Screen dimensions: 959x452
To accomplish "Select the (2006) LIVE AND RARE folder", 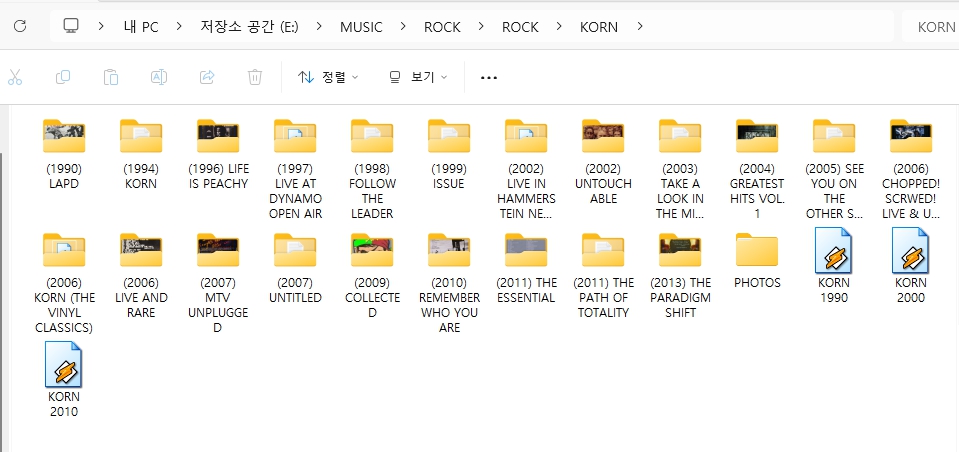I will 141,276.
